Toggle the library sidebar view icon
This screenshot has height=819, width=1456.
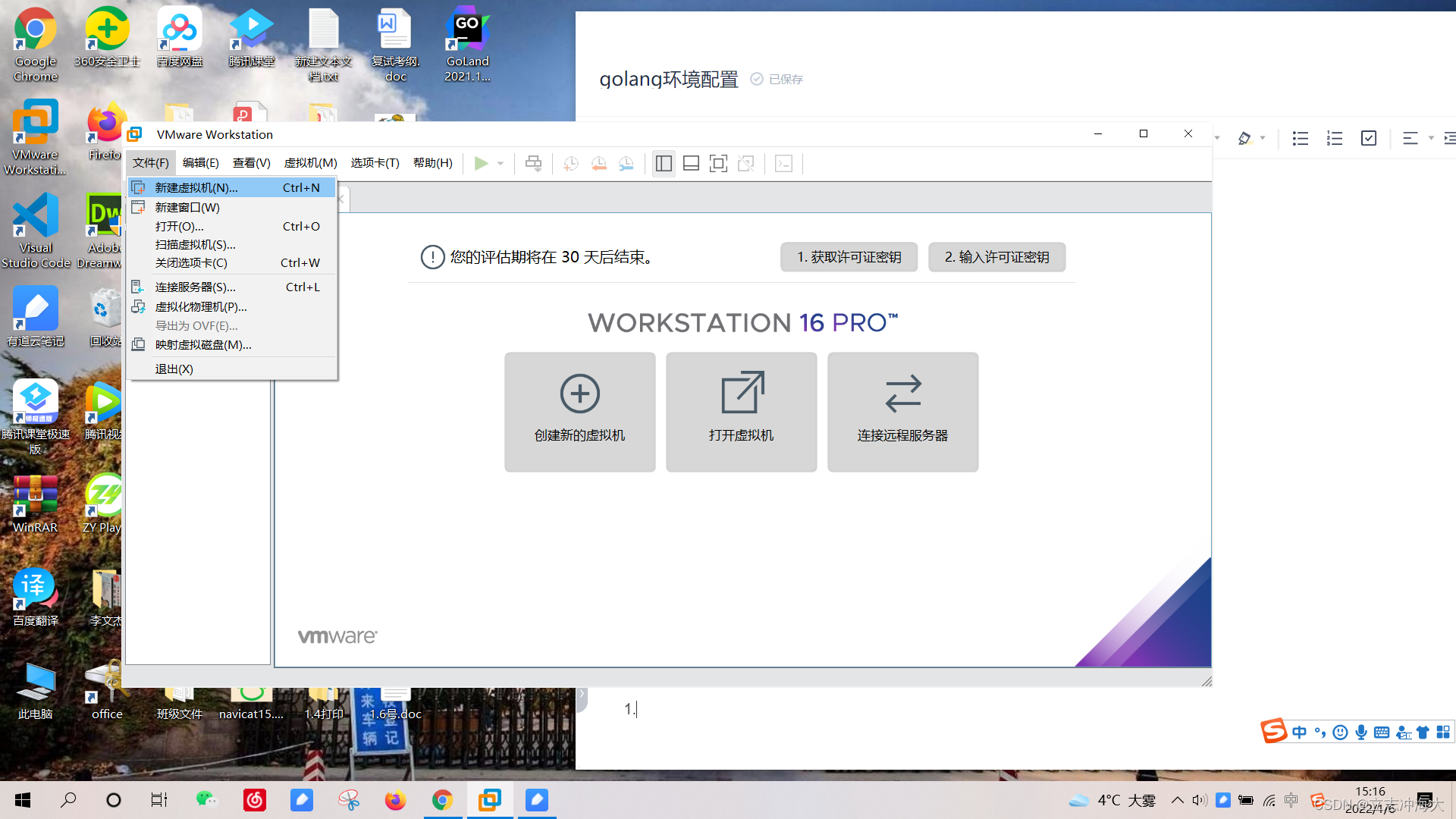pyautogui.click(x=664, y=163)
